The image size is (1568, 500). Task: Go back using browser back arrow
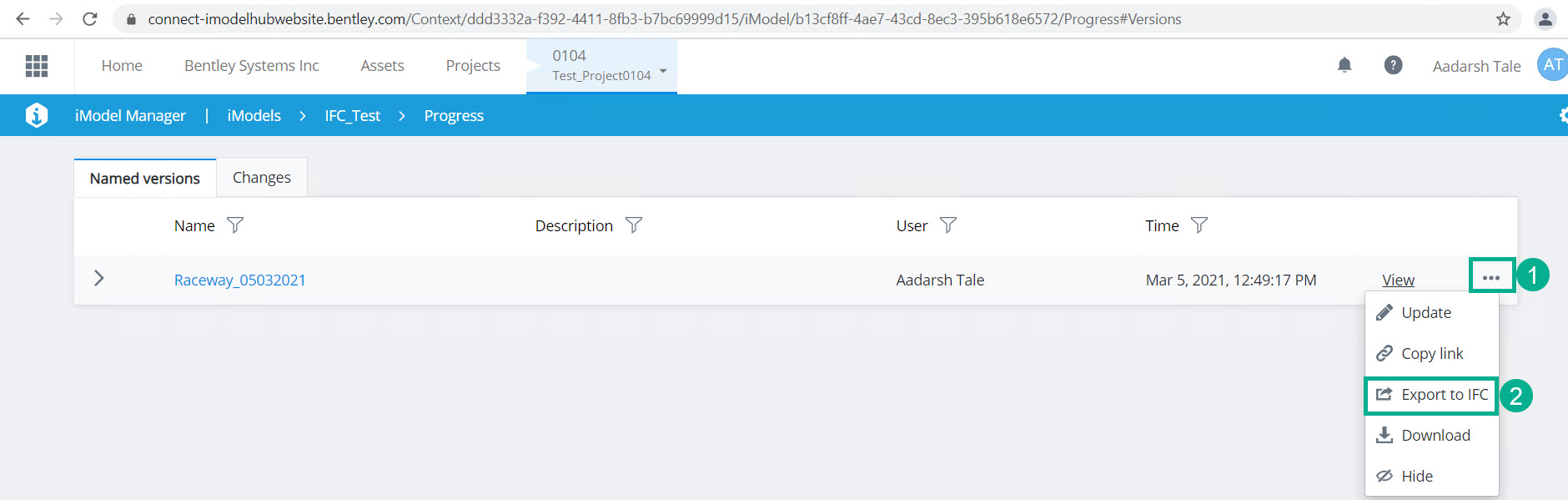coord(23,18)
